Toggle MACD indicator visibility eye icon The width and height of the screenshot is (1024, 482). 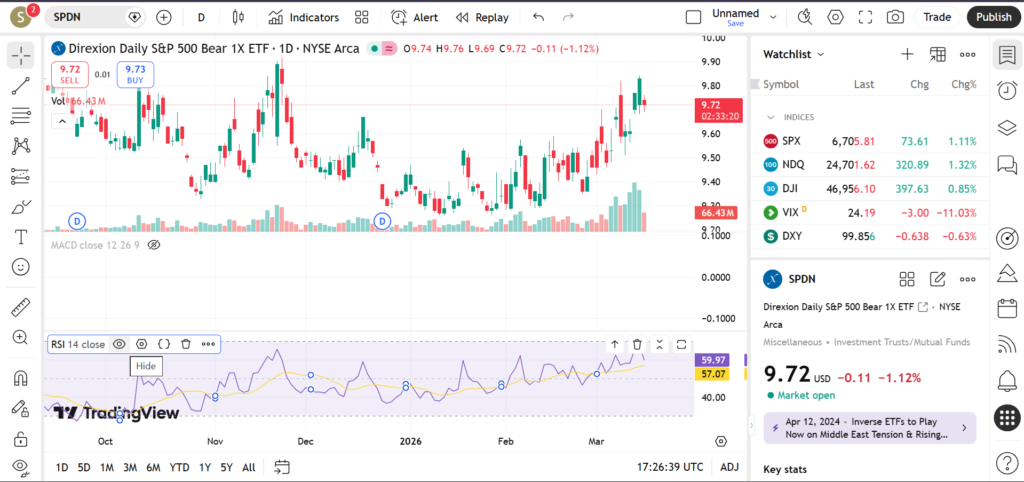click(x=154, y=244)
